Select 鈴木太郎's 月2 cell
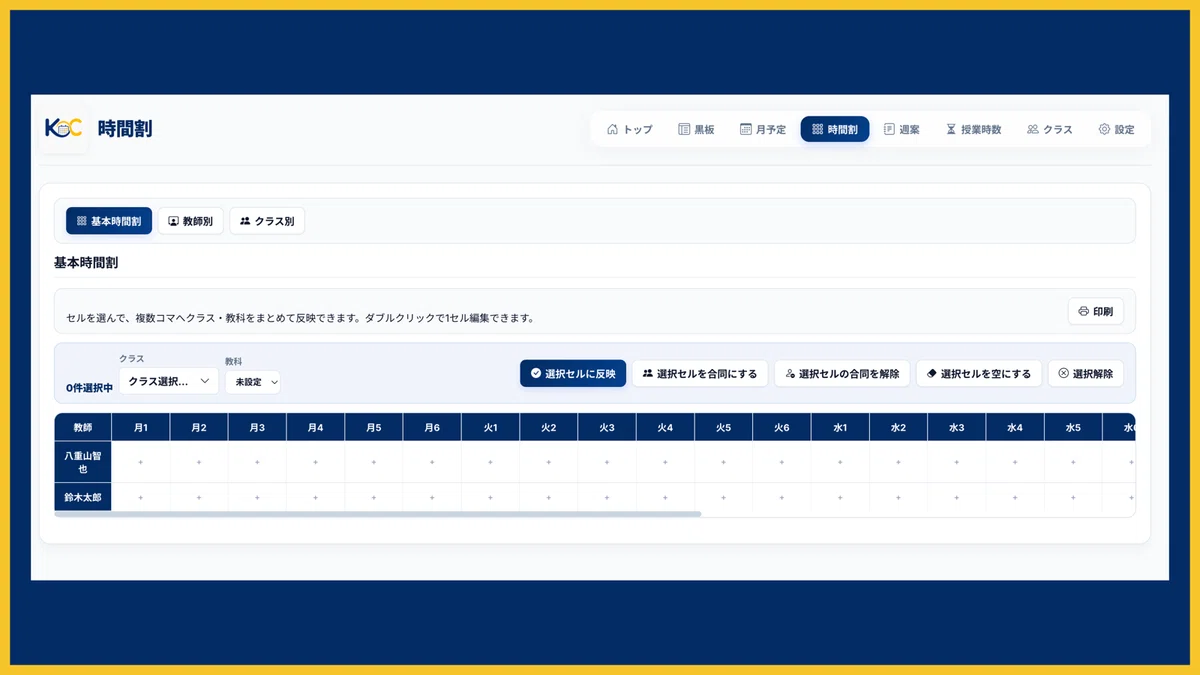Image resolution: width=1200 pixels, height=675 pixels. (199, 497)
